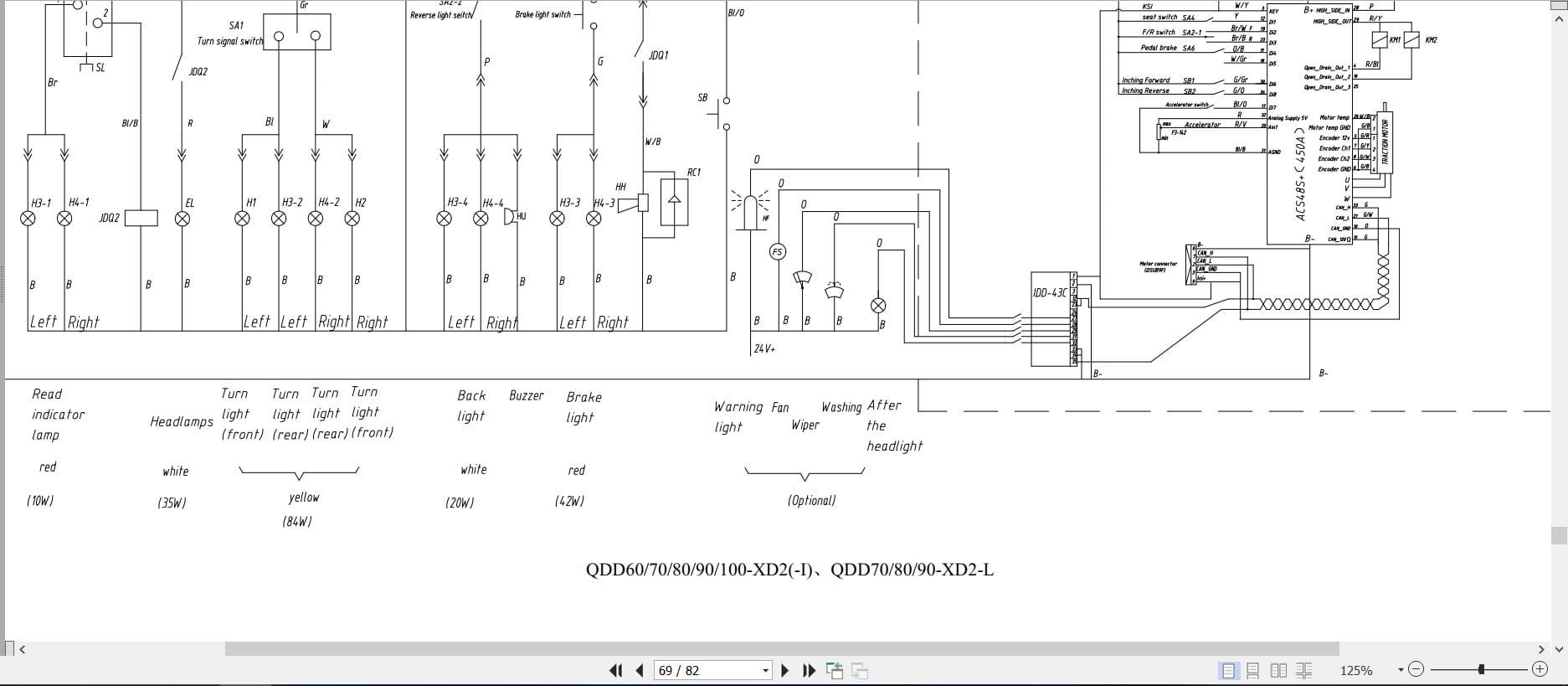Viewport: 1568px width, 686px height.
Task: Zoom out with the minus button
Action: 1416,669
